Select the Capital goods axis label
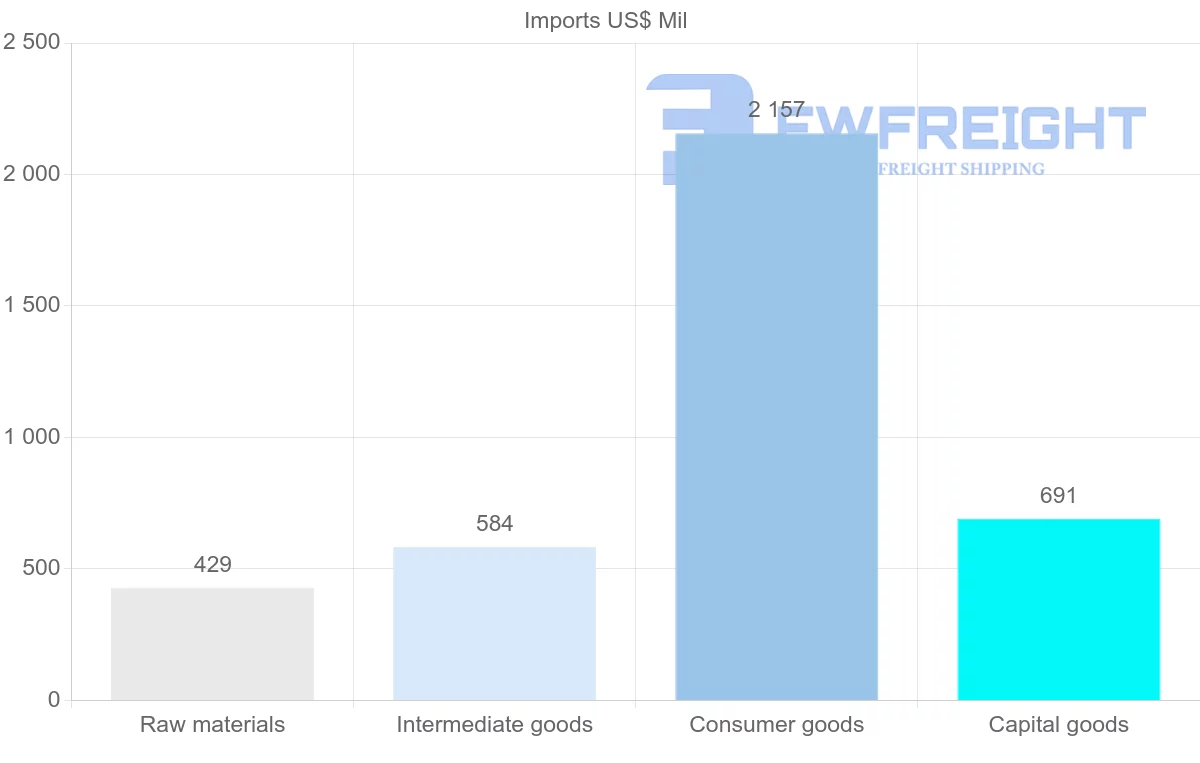Viewport: 1200px width, 763px height. 1058,725
